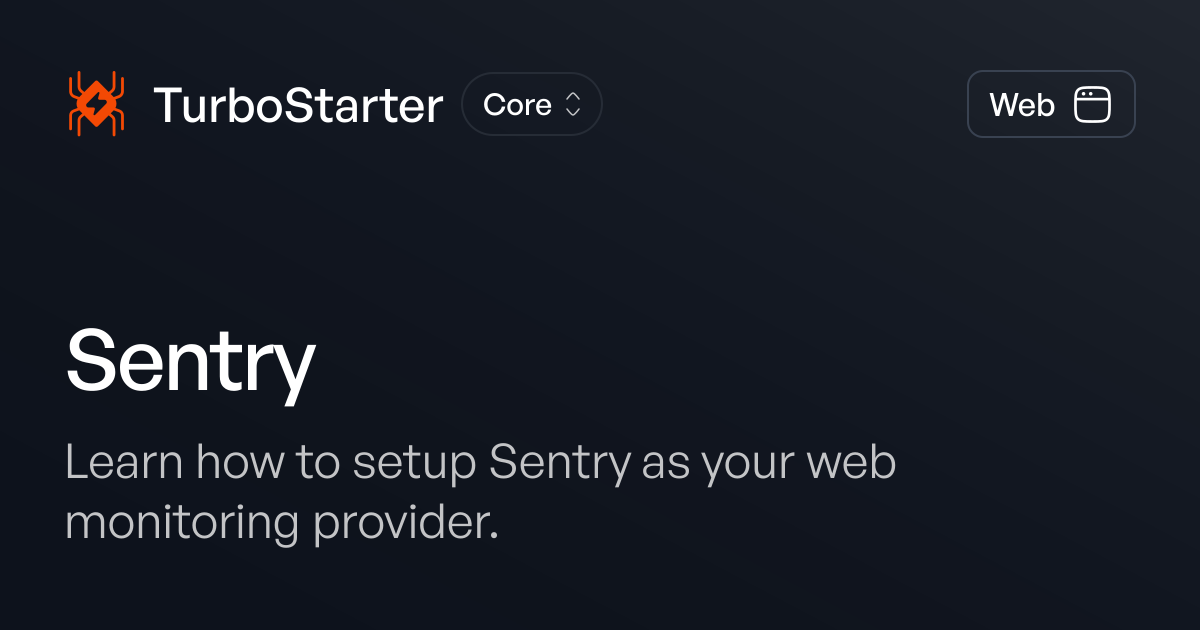The width and height of the screenshot is (1200, 630).
Task: Click the orange TurboStarter spider logo
Action: coord(96,104)
